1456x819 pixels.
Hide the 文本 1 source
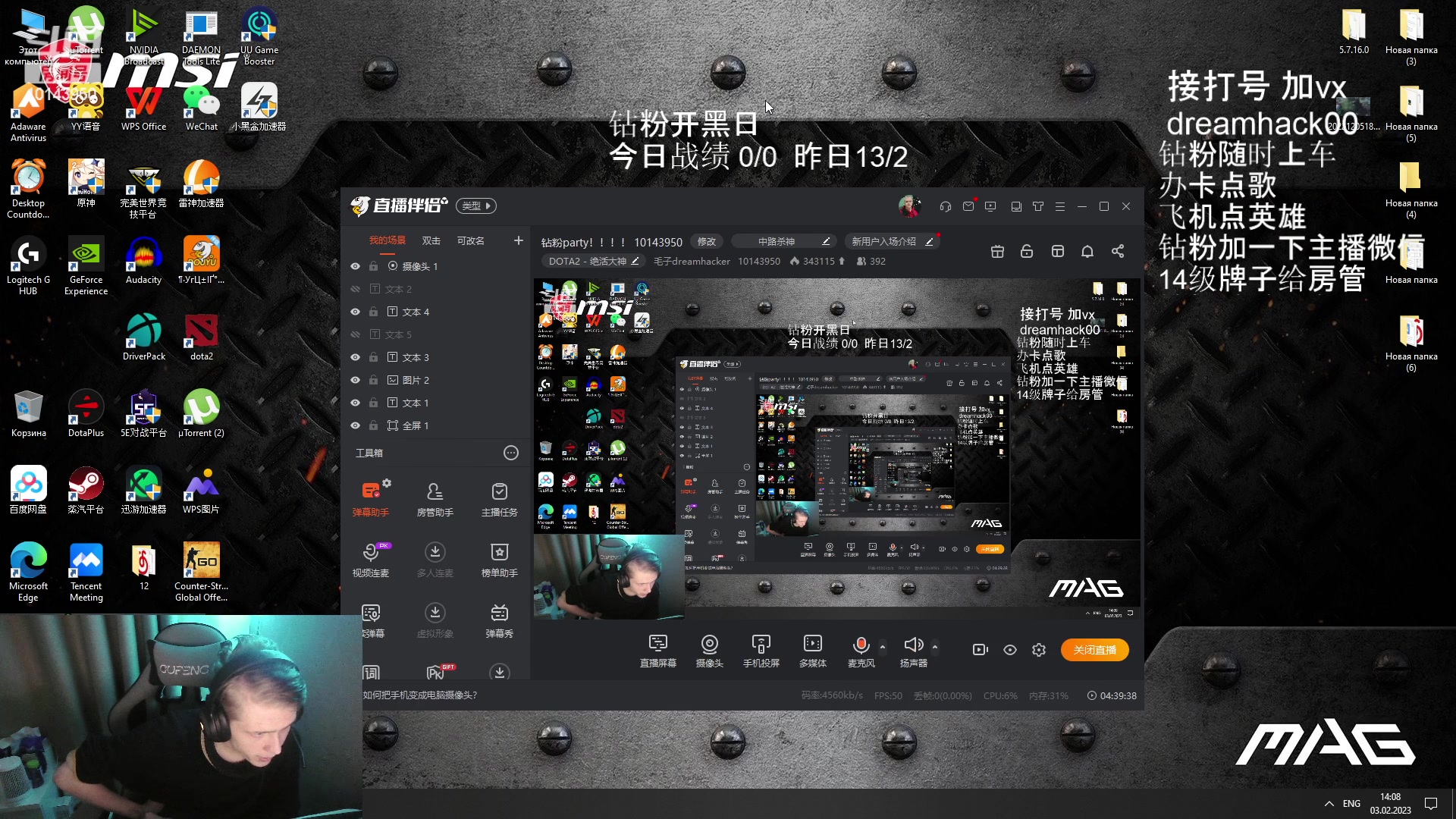click(355, 403)
